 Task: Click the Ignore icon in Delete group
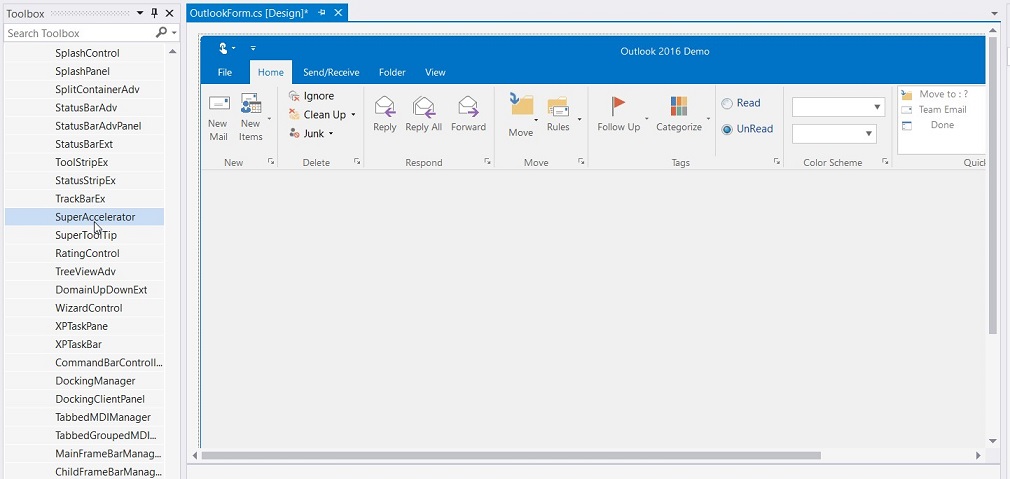(294, 96)
